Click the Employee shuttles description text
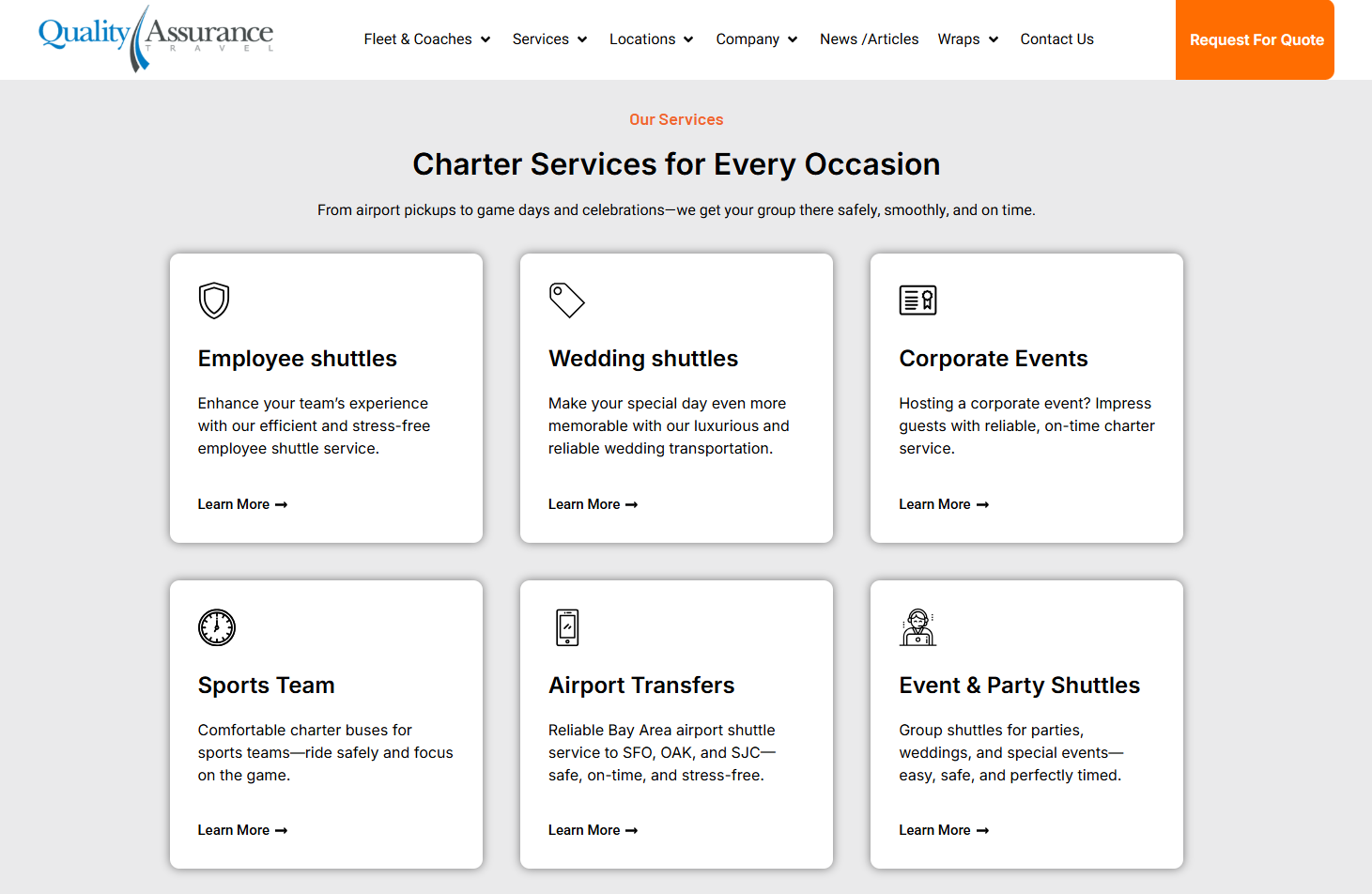 315,426
